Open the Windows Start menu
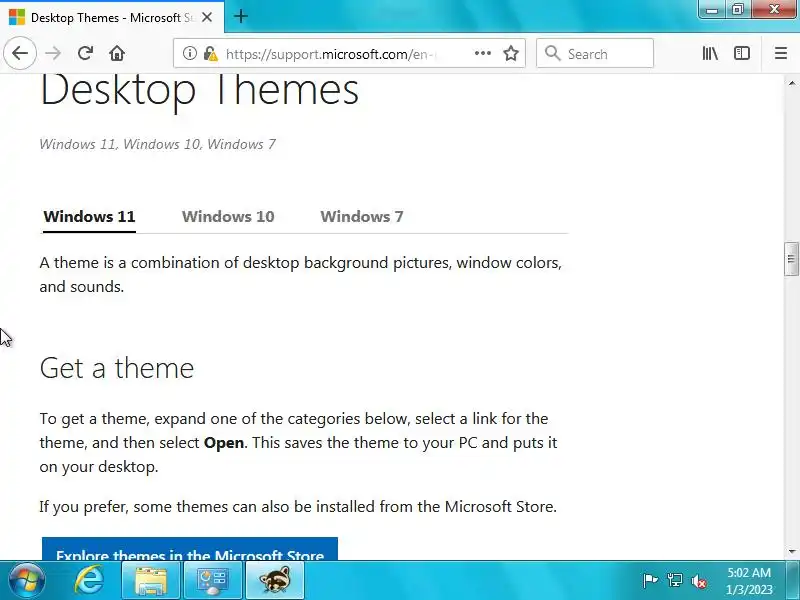 pyautogui.click(x=27, y=581)
